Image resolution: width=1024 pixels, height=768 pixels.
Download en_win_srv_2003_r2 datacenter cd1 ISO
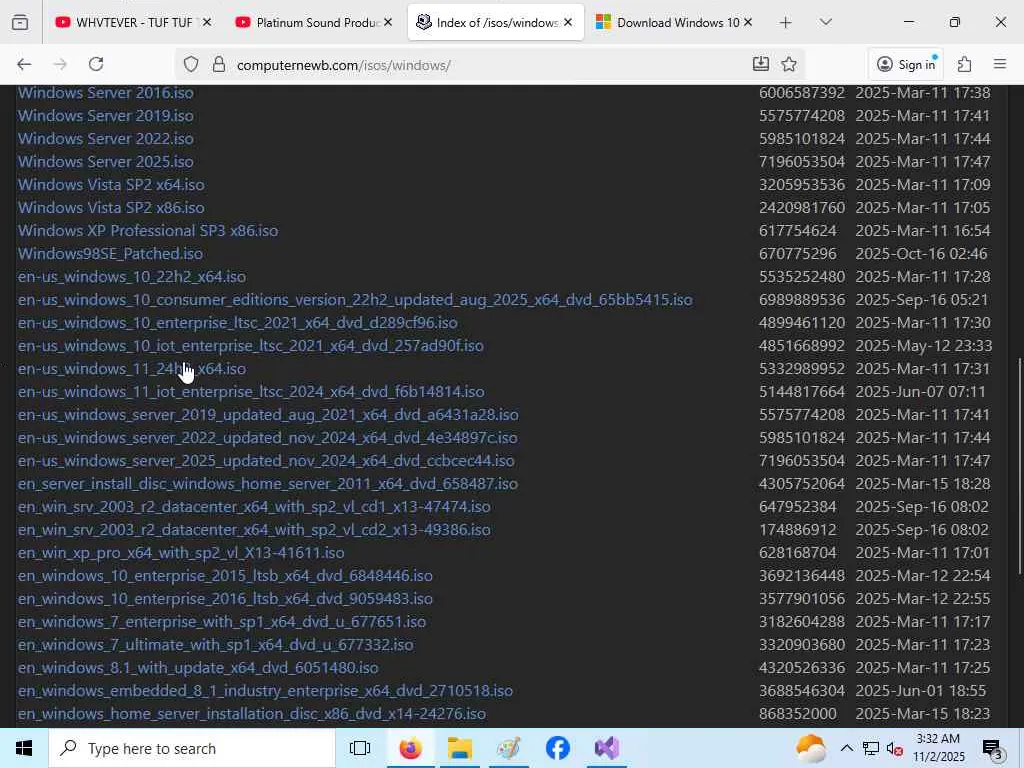click(254, 507)
